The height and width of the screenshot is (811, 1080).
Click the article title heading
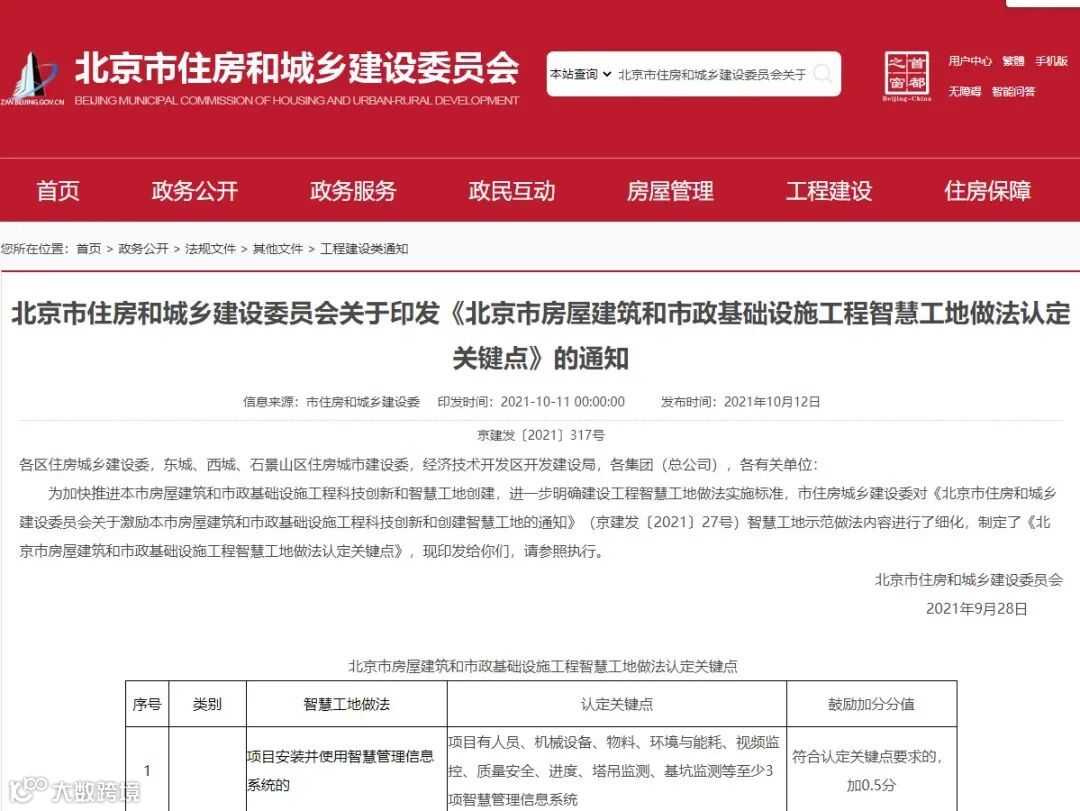(541, 336)
